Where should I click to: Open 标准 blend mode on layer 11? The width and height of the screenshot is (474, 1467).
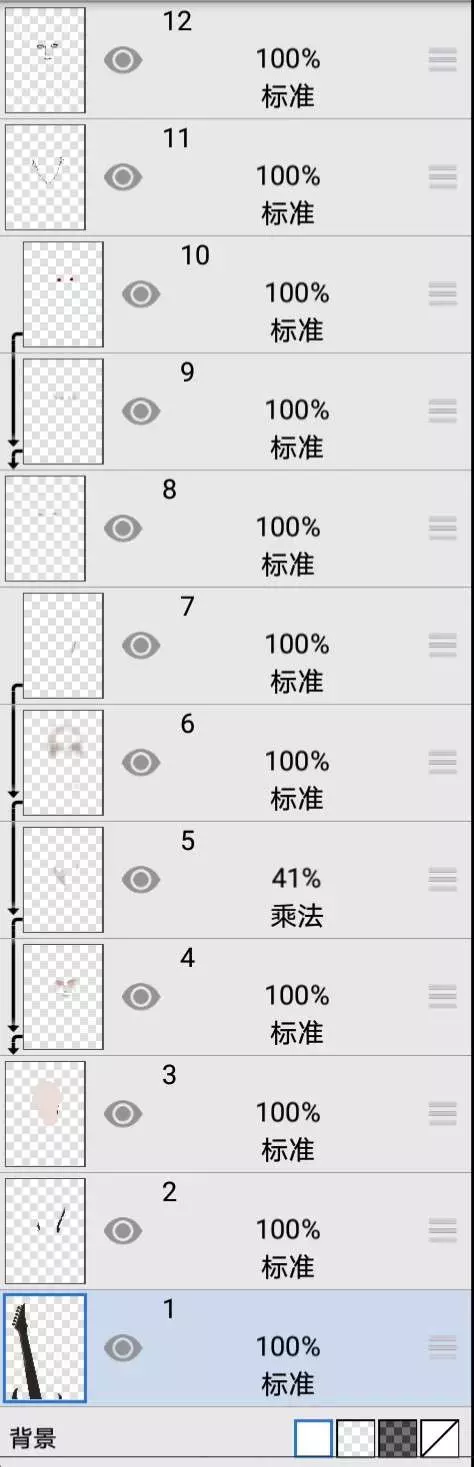click(288, 213)
